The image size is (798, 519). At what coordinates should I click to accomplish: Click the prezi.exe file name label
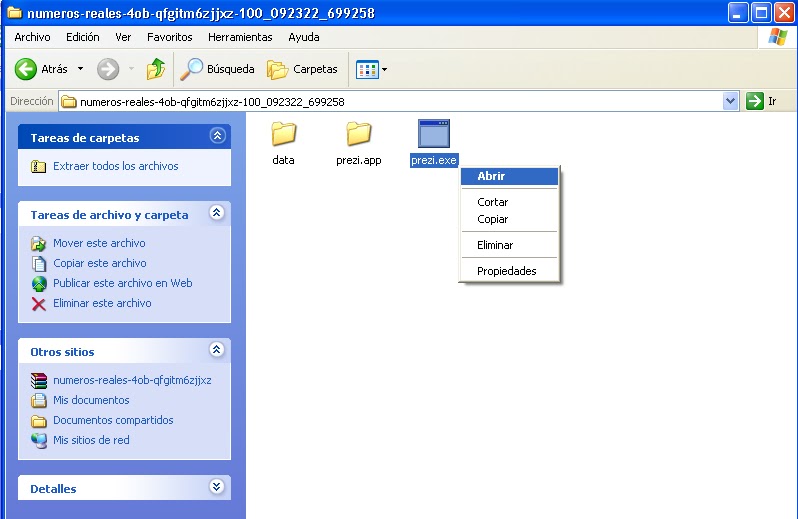(434, 160)
